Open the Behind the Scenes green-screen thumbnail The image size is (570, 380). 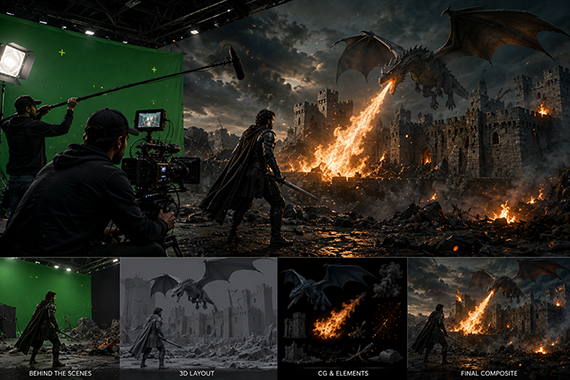coord(60,319)
